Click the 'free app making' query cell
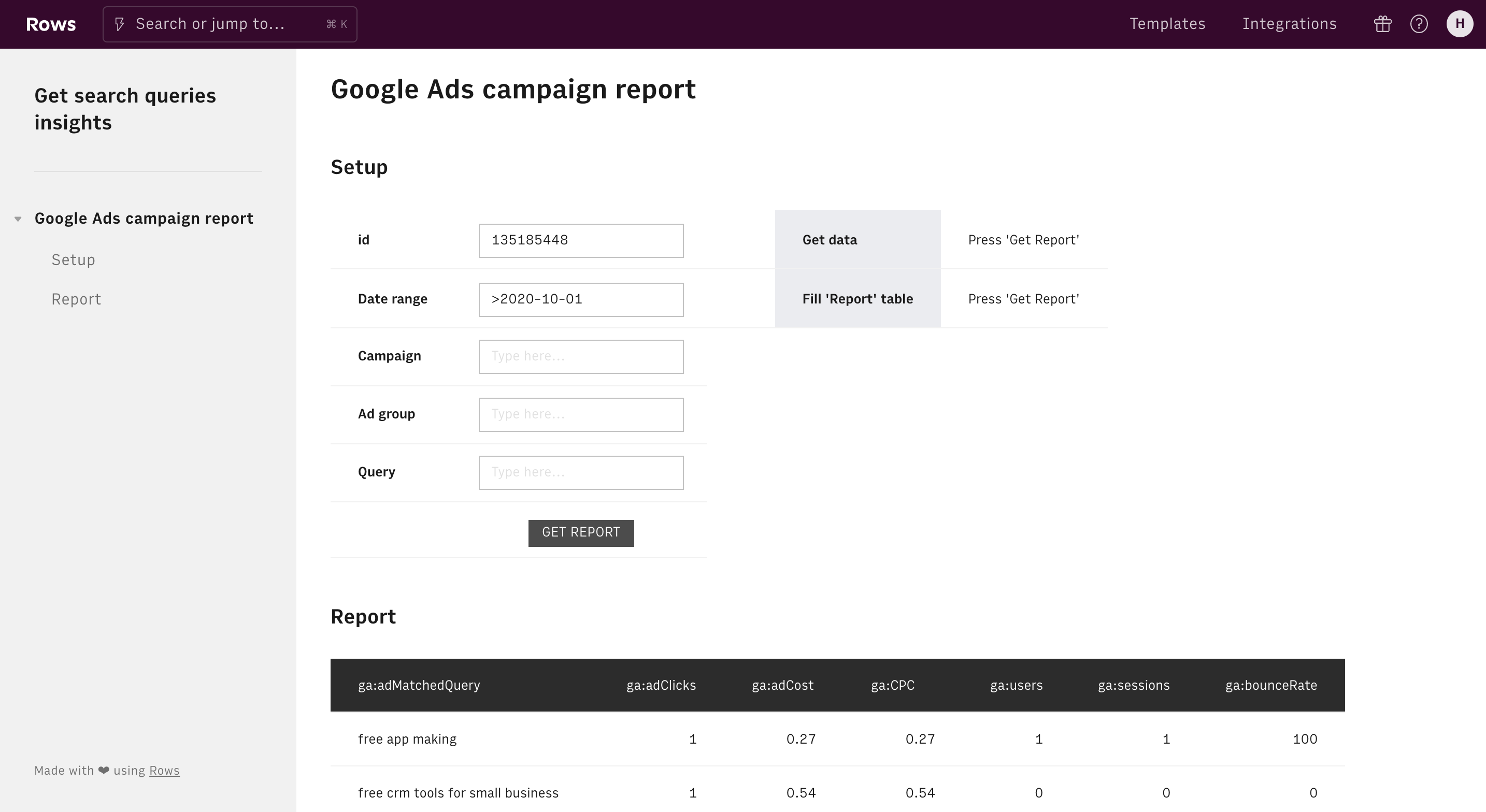 (x=407, y=740)
